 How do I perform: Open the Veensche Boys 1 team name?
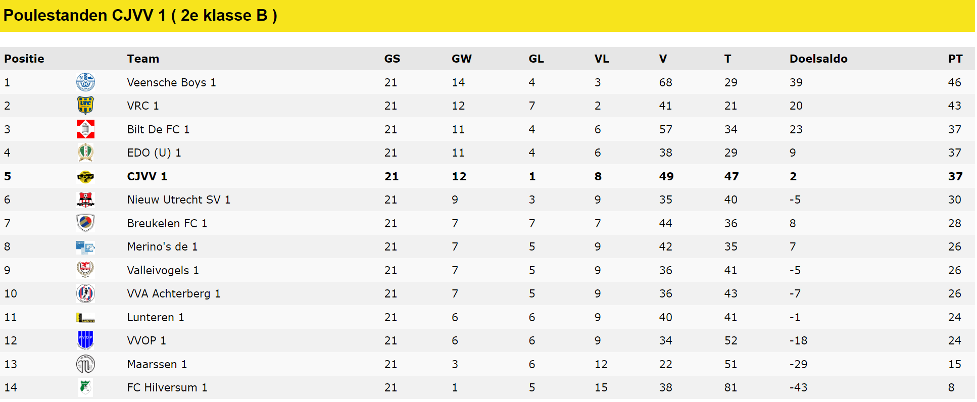(x=171, y=82)
